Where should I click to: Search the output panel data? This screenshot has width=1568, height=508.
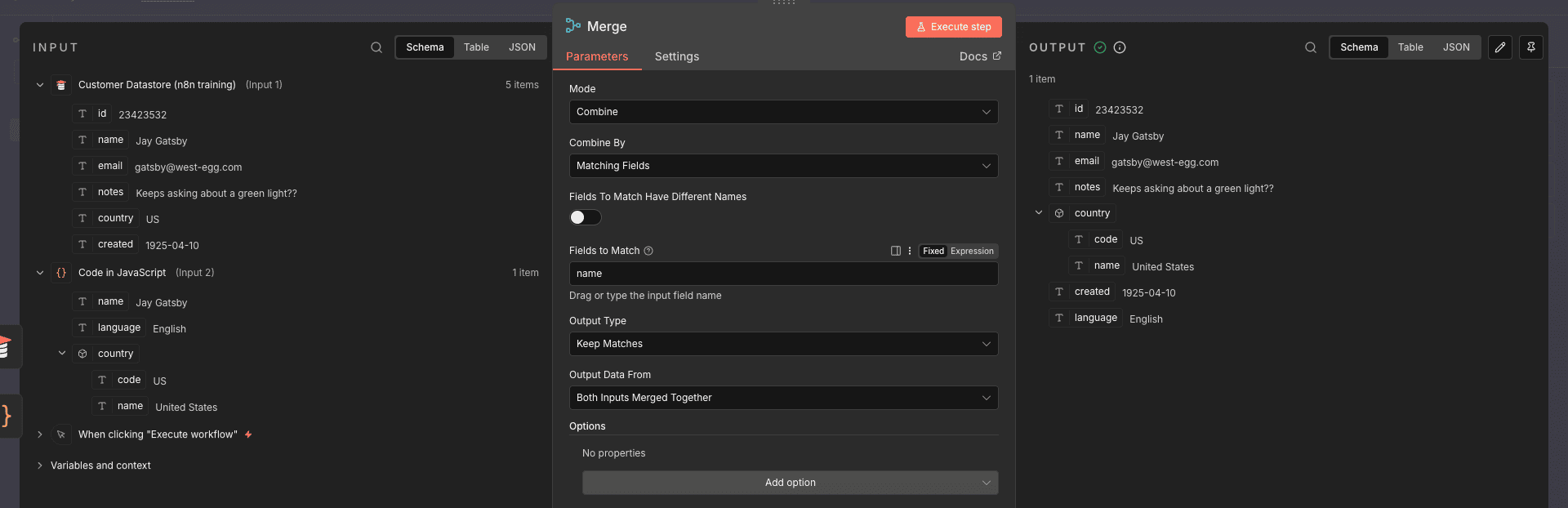pyautogui.click(x=1310, y=47)
